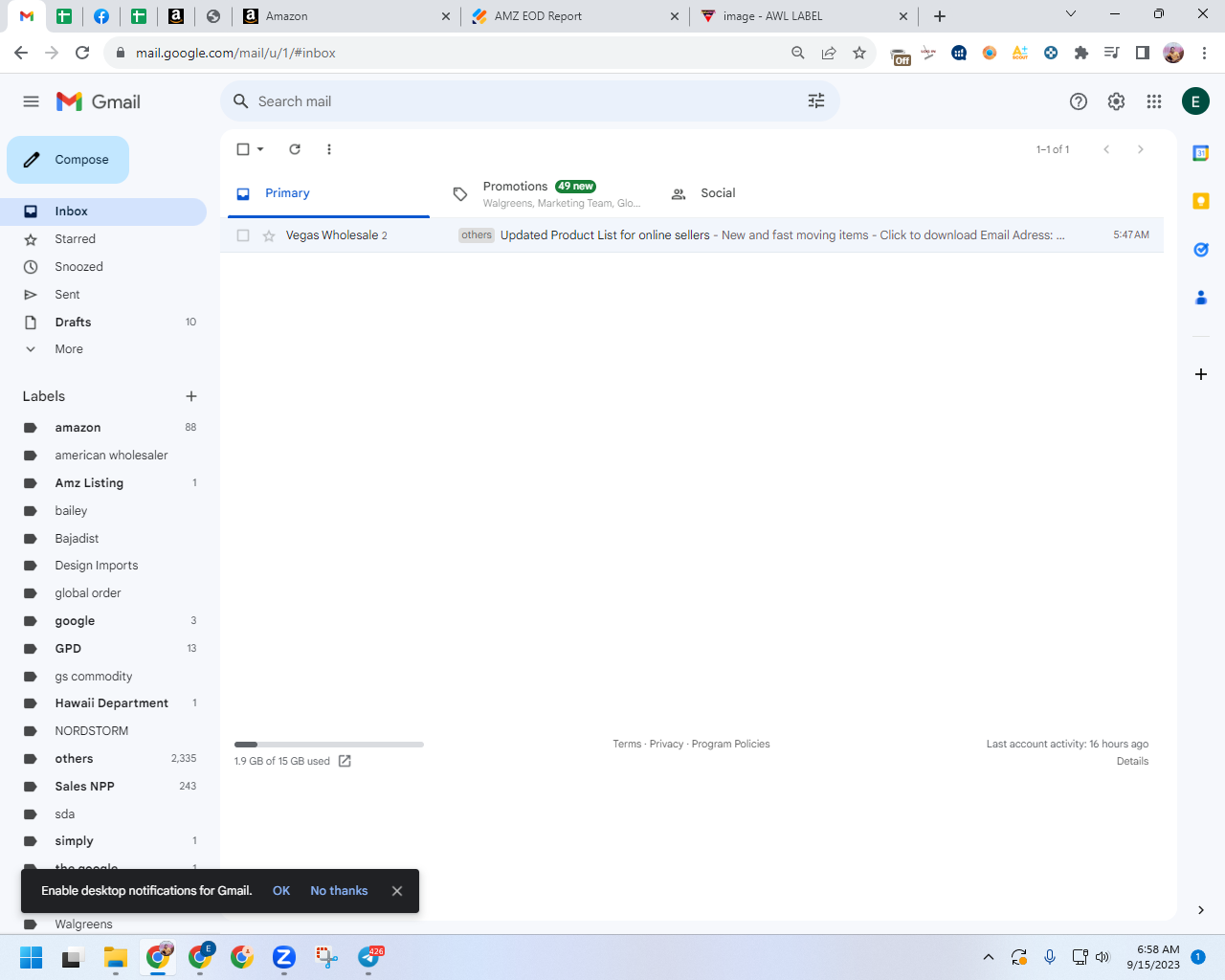Open the Terms link
The height and width of the screenshot is (980, 1225).
pos(627,744)
